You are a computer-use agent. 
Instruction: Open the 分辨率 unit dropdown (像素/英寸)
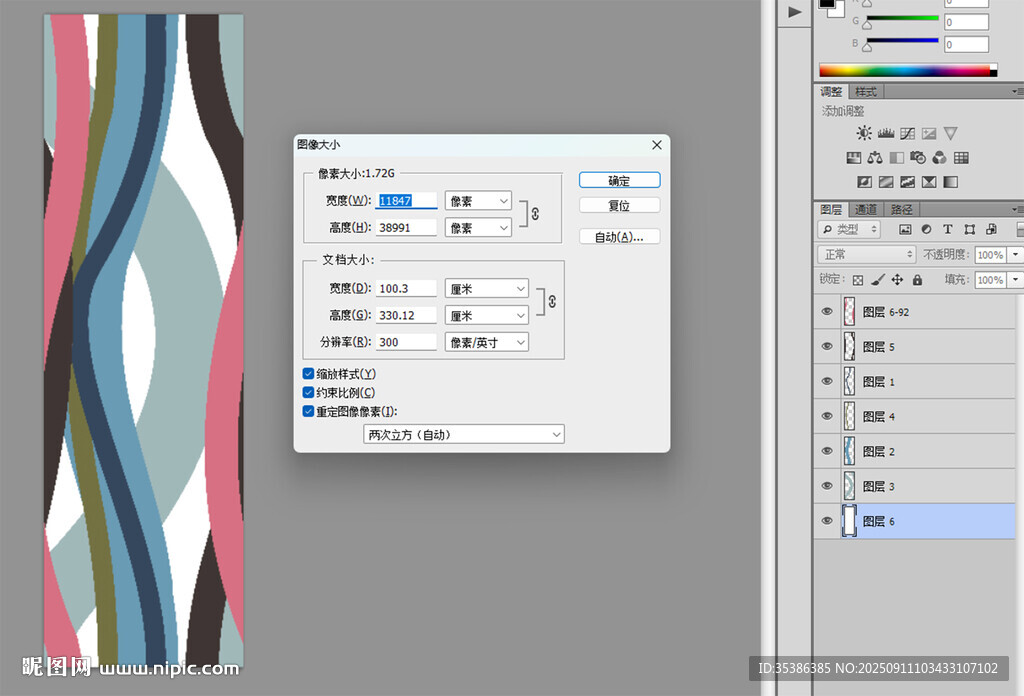486,342
